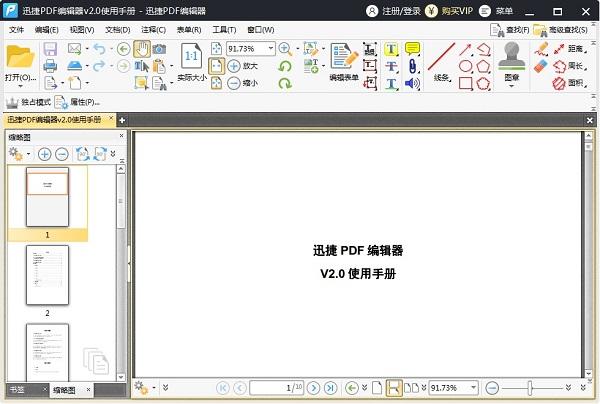
Task: Toggle two-page layout in status bar
Action: 412,388
